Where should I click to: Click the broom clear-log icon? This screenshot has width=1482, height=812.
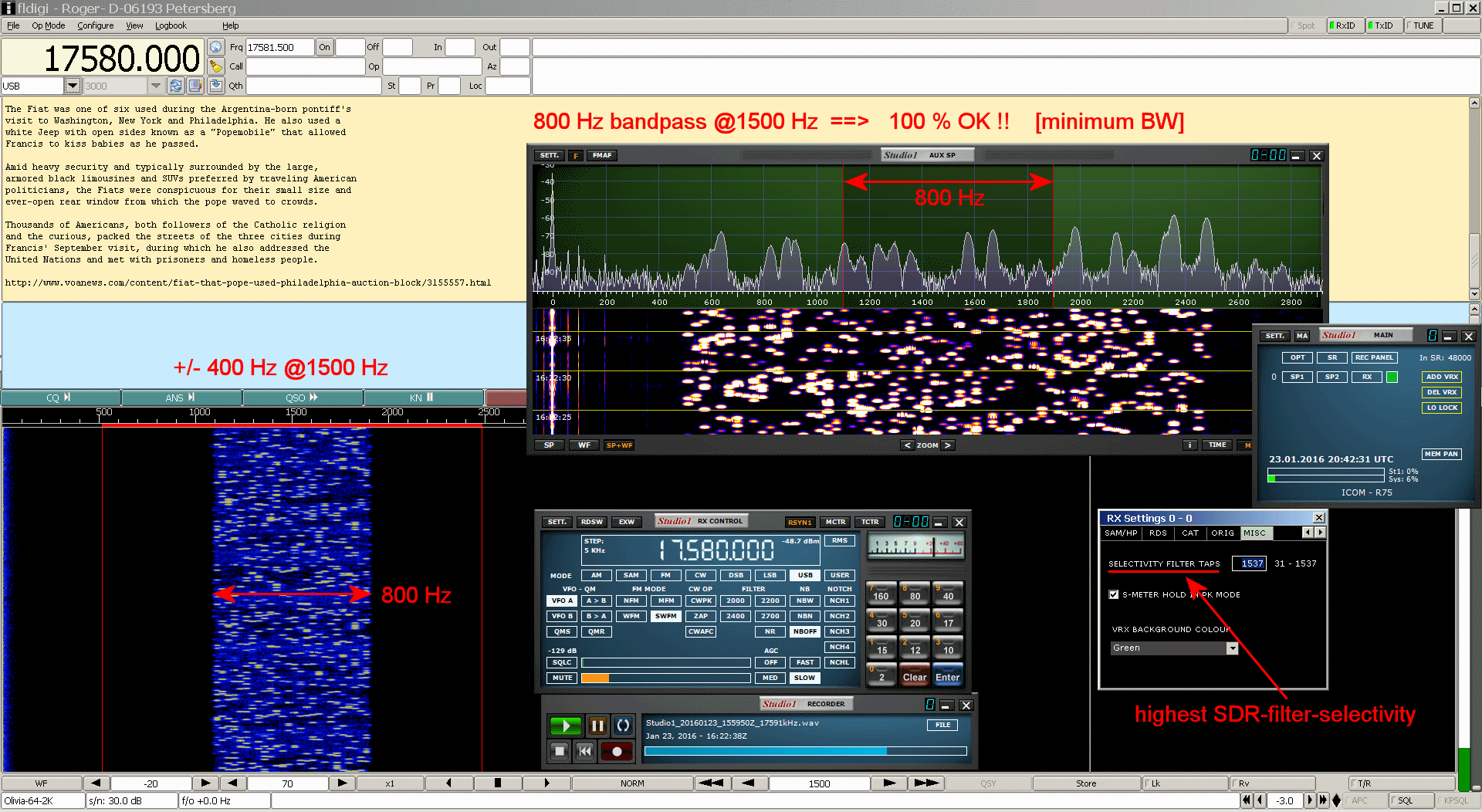coord(216,66)
